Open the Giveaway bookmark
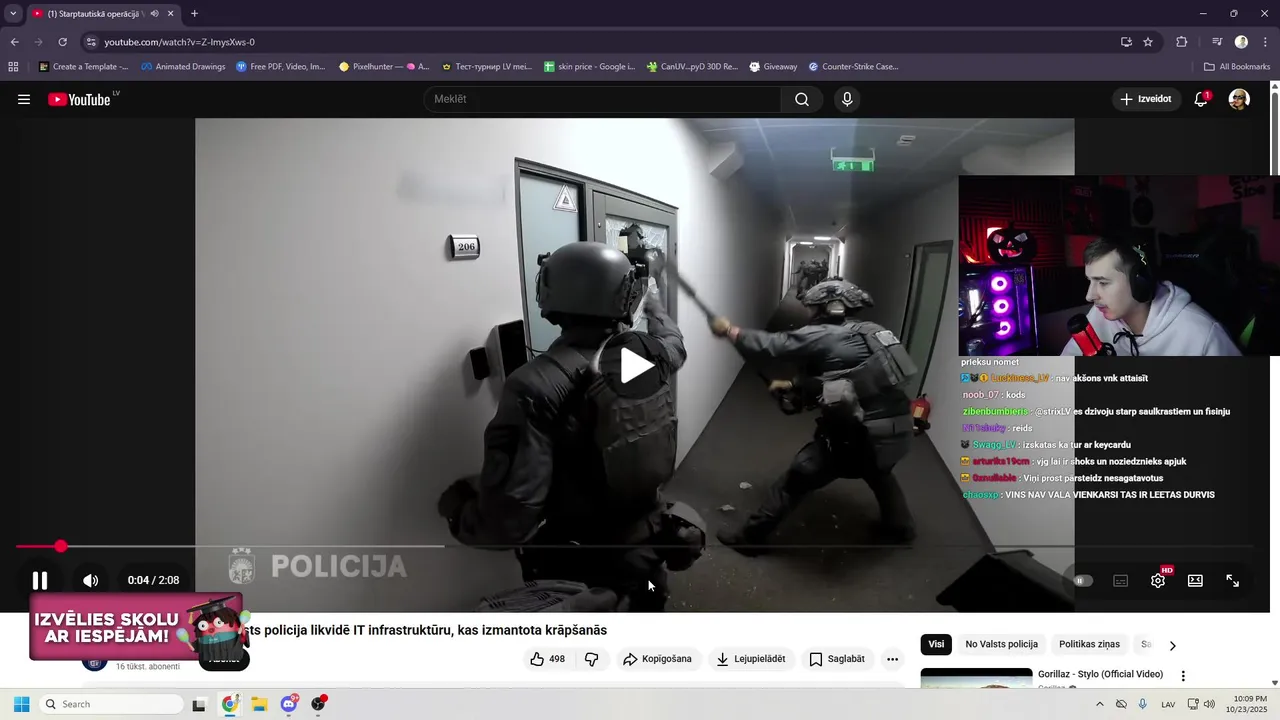1280x720 pixels. [773, 67]
